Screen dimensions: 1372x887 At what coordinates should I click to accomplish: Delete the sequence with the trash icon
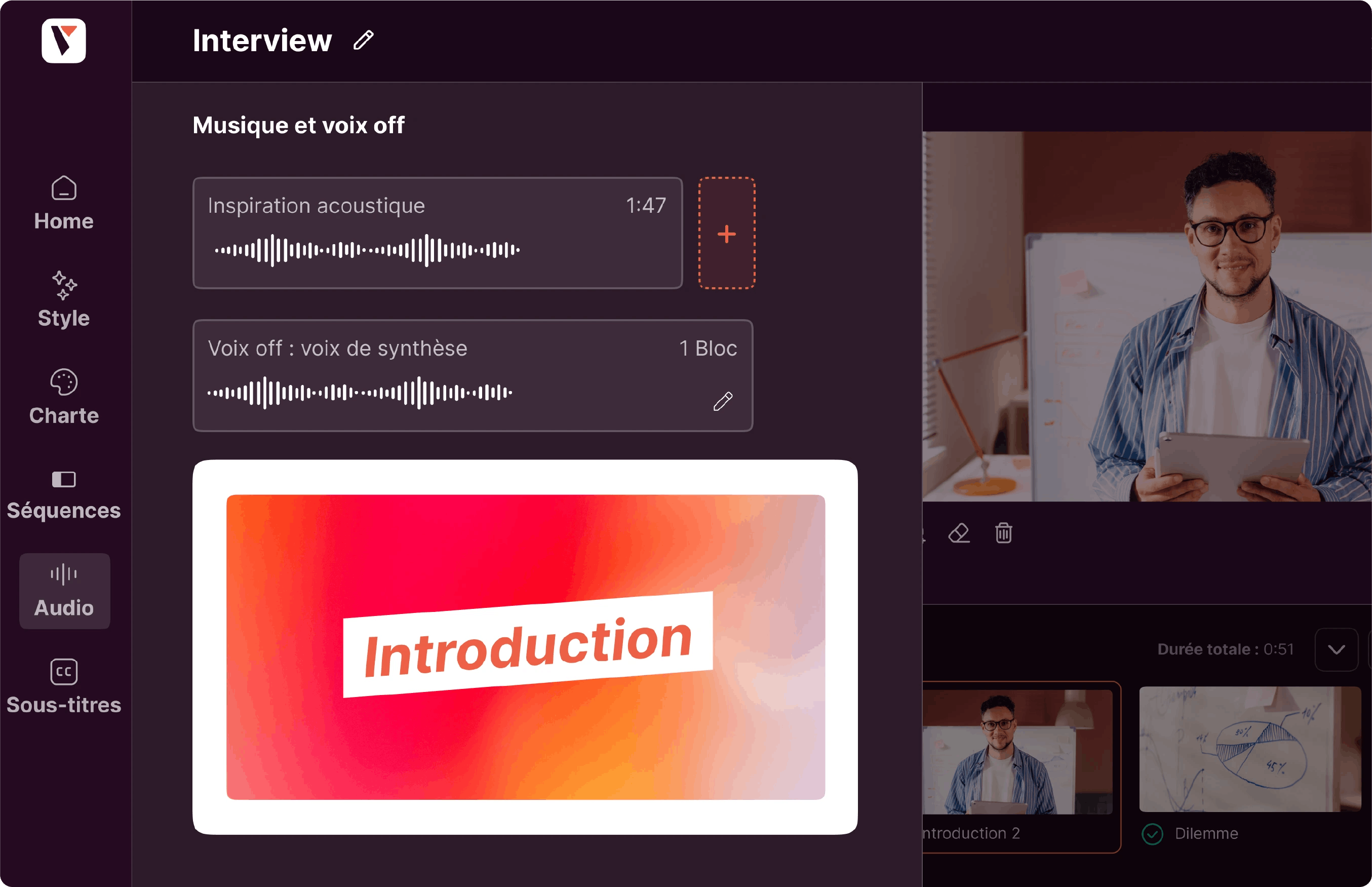1003,533
